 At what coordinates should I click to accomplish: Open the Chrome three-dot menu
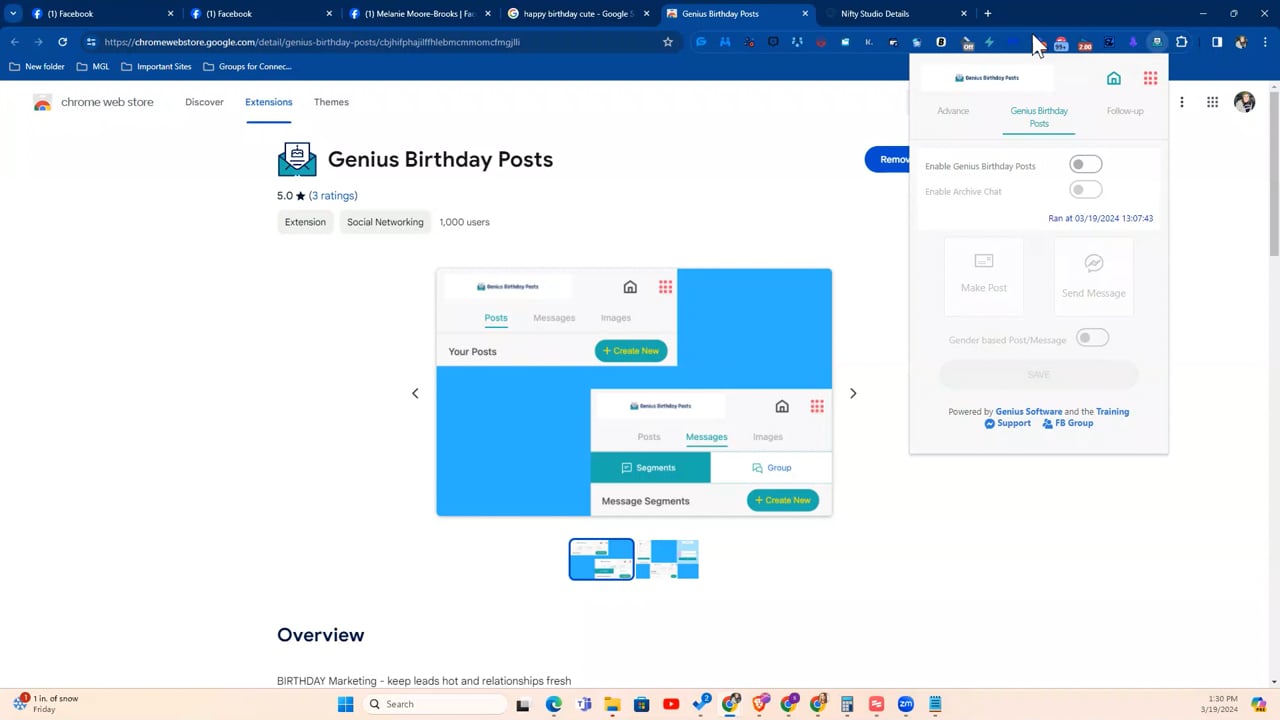(x=1265, y=42)
